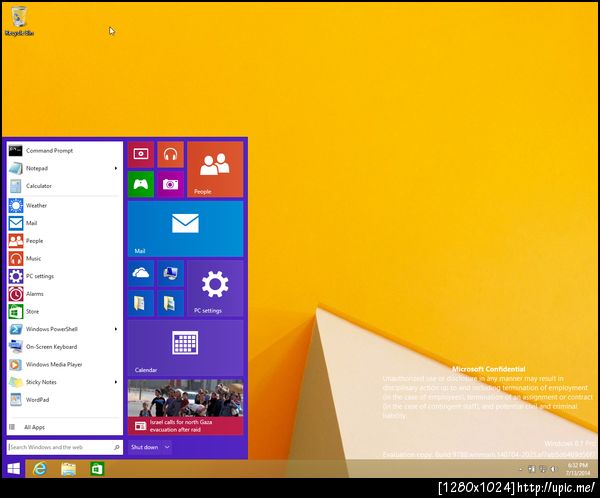Expand the Sticky Notes jump list arrow
Screen dimensions: 600x498
click(116, 382)
